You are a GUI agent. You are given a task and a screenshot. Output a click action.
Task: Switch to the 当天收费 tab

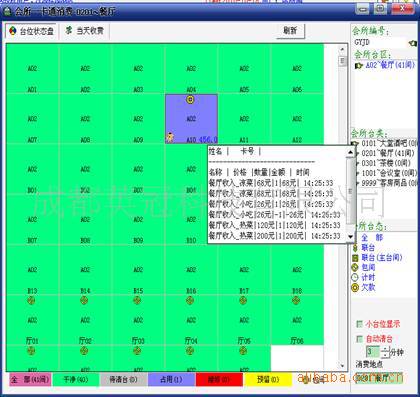pos(85,31)
